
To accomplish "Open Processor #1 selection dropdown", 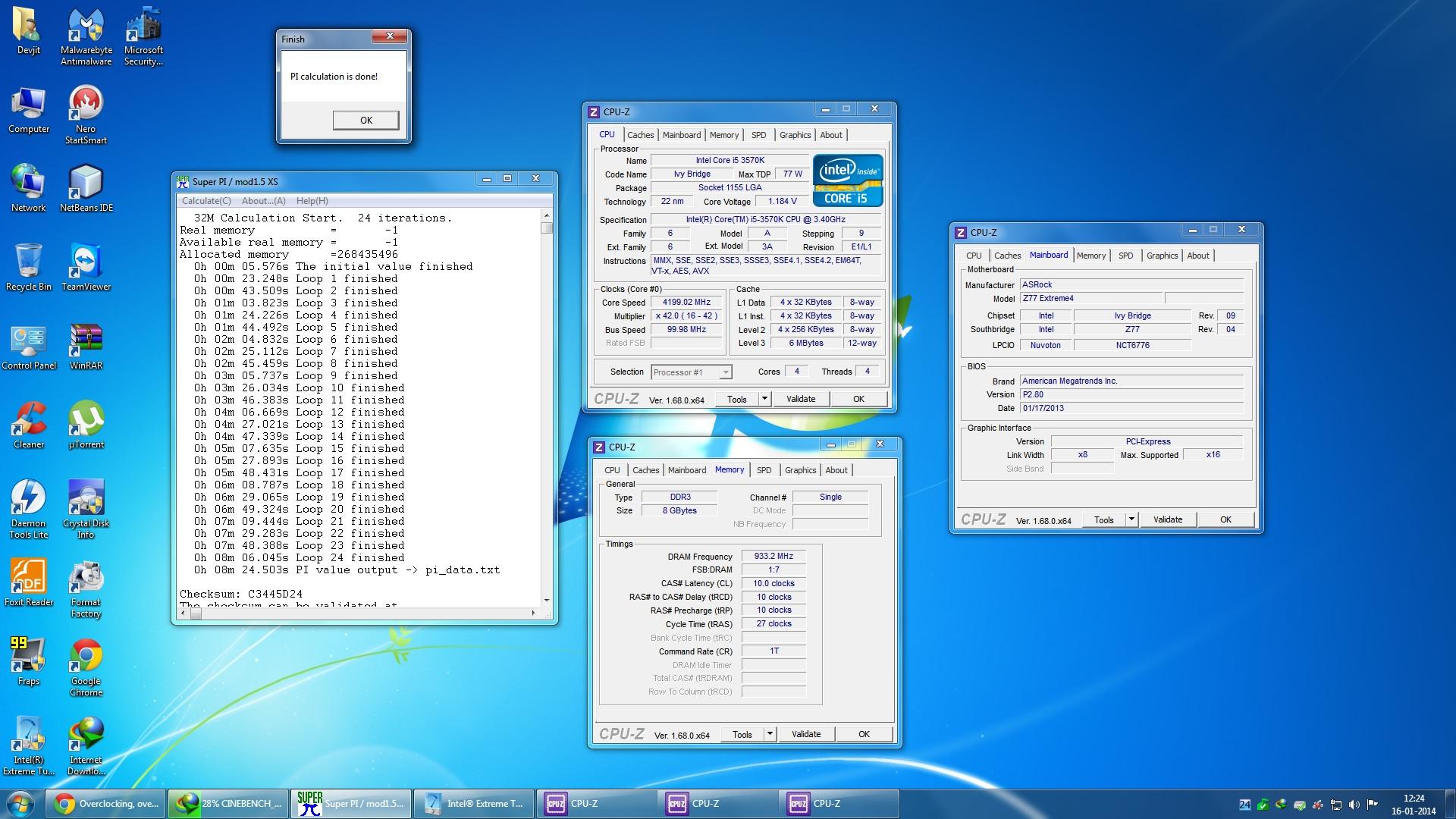I will [692, 372].
